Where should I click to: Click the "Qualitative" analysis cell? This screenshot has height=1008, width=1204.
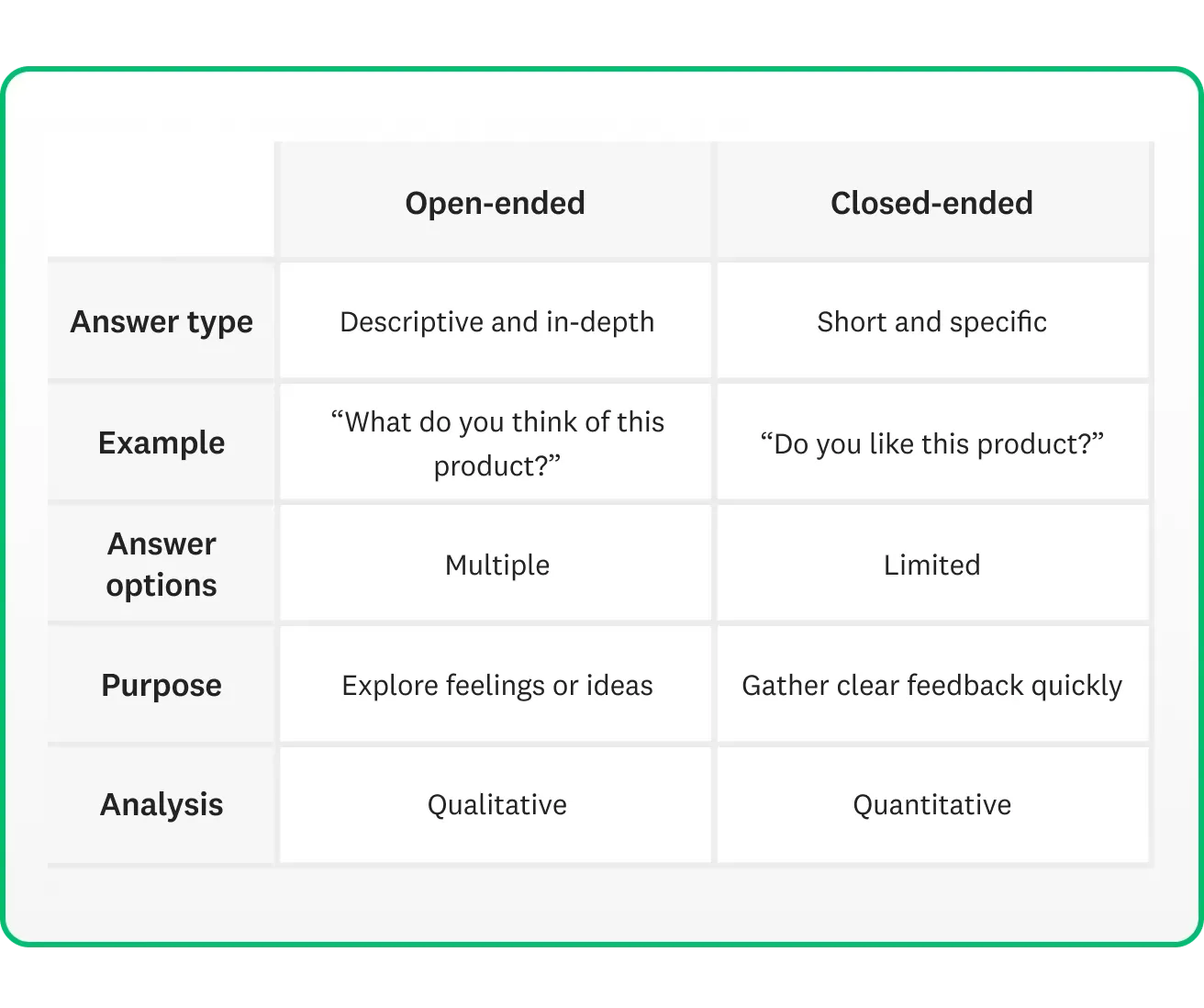click(496, 805)
